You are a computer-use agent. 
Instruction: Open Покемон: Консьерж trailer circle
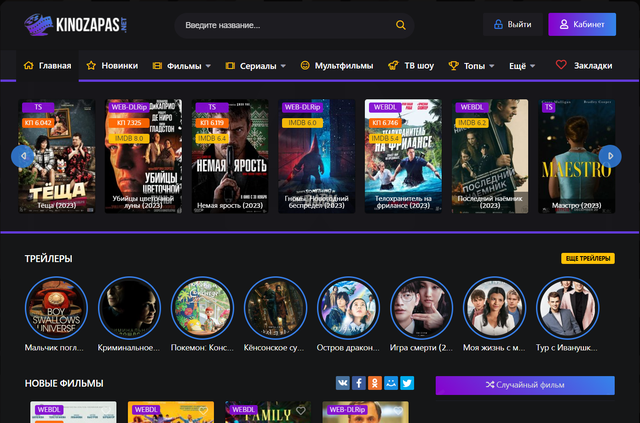(x=202, y=308)
